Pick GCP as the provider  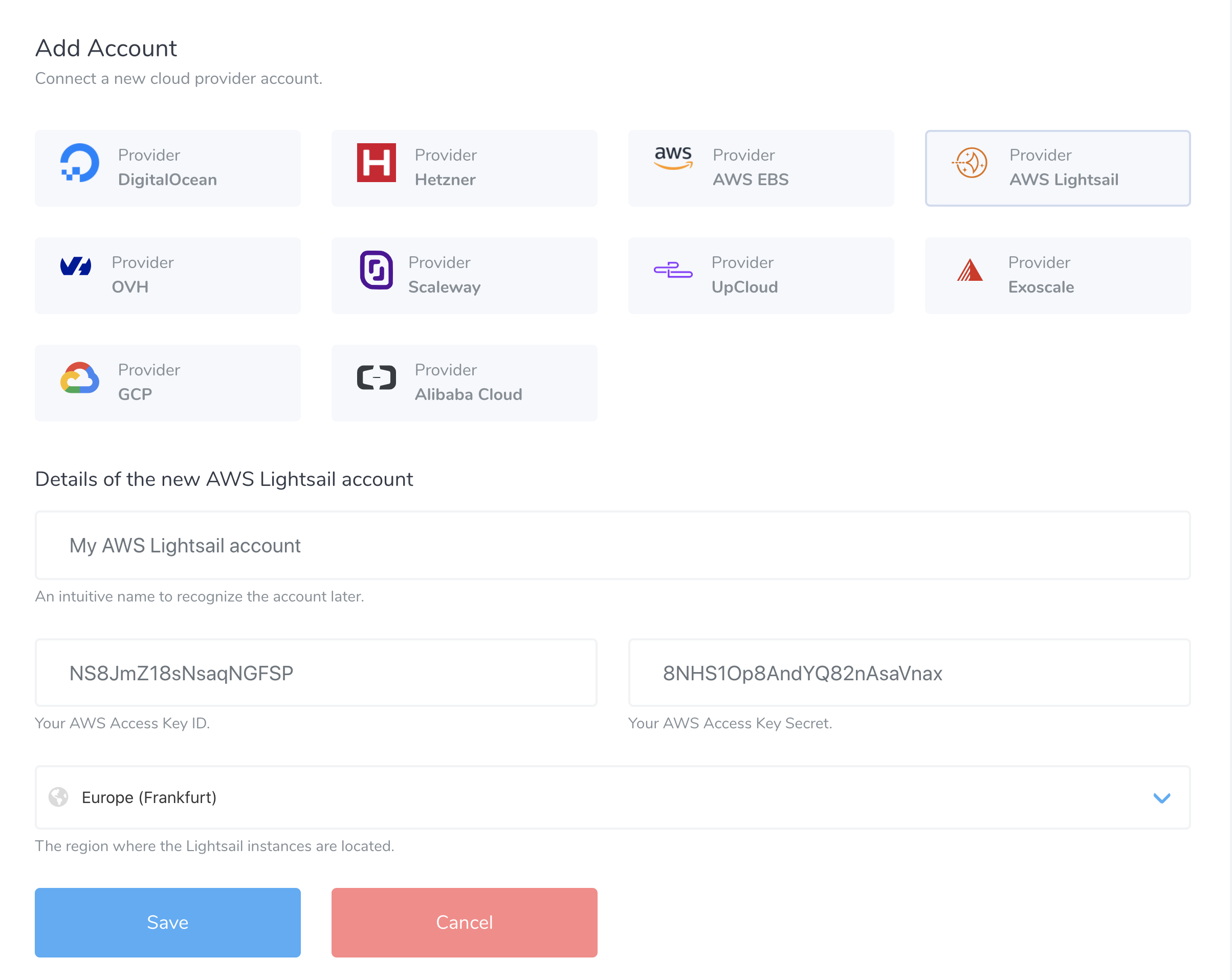168,384
